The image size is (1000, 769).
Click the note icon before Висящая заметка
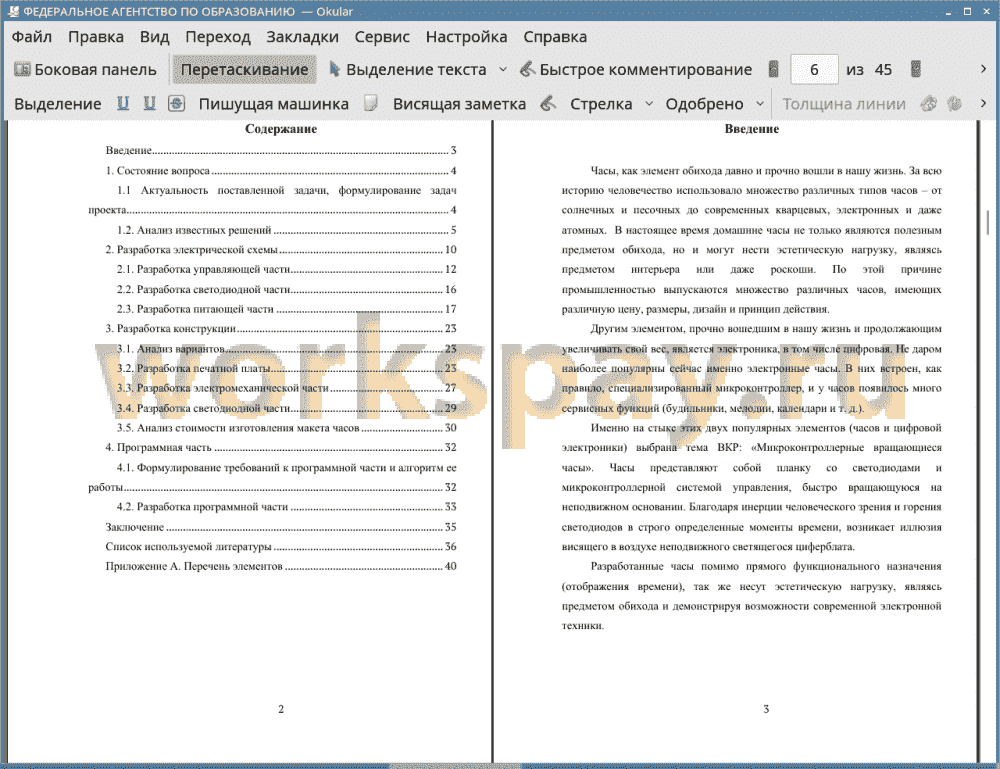pyautogui.click(x=371, y=103)
